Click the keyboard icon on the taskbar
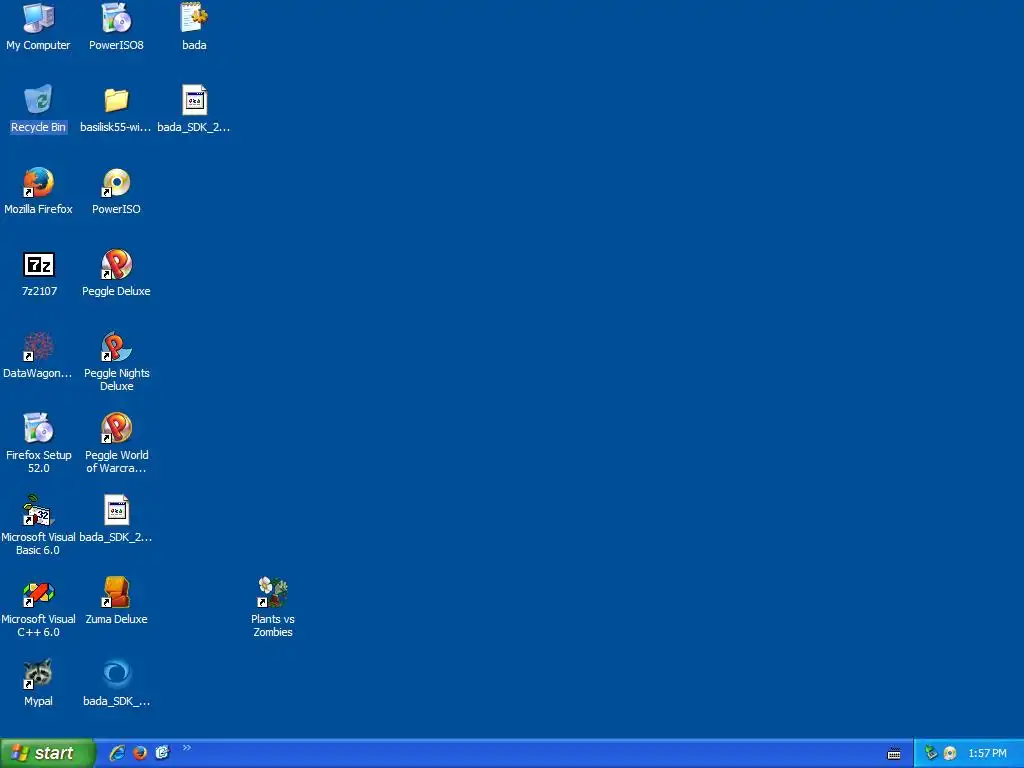 coord(894,754)
